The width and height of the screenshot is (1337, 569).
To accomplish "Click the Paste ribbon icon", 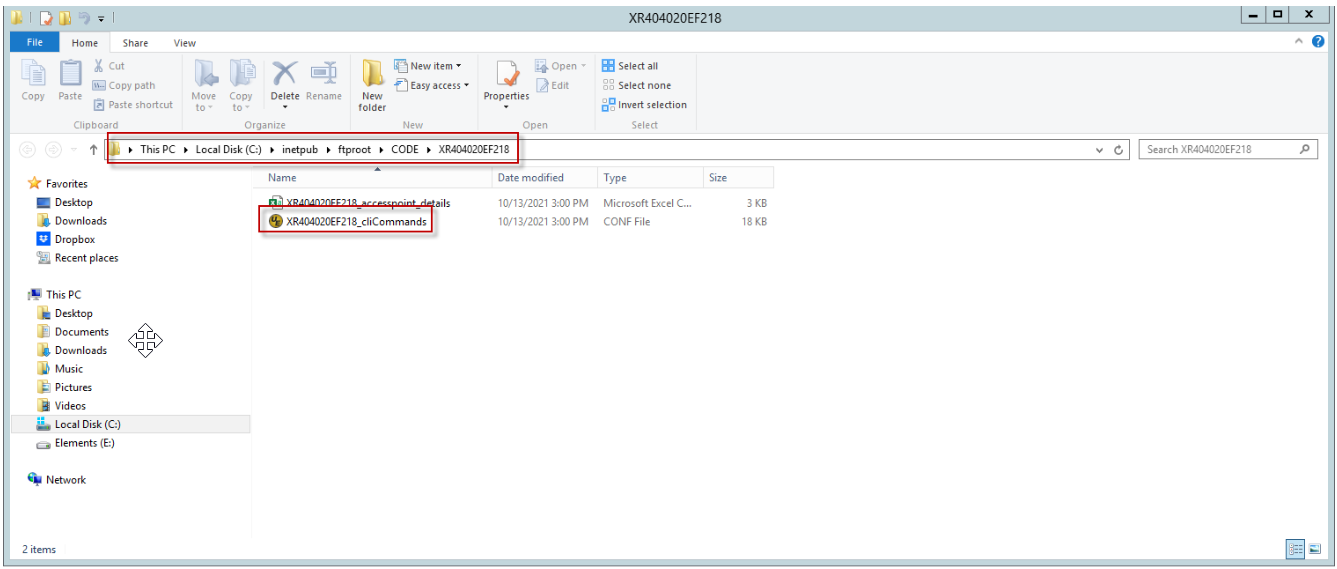I will tap(70, 80).
